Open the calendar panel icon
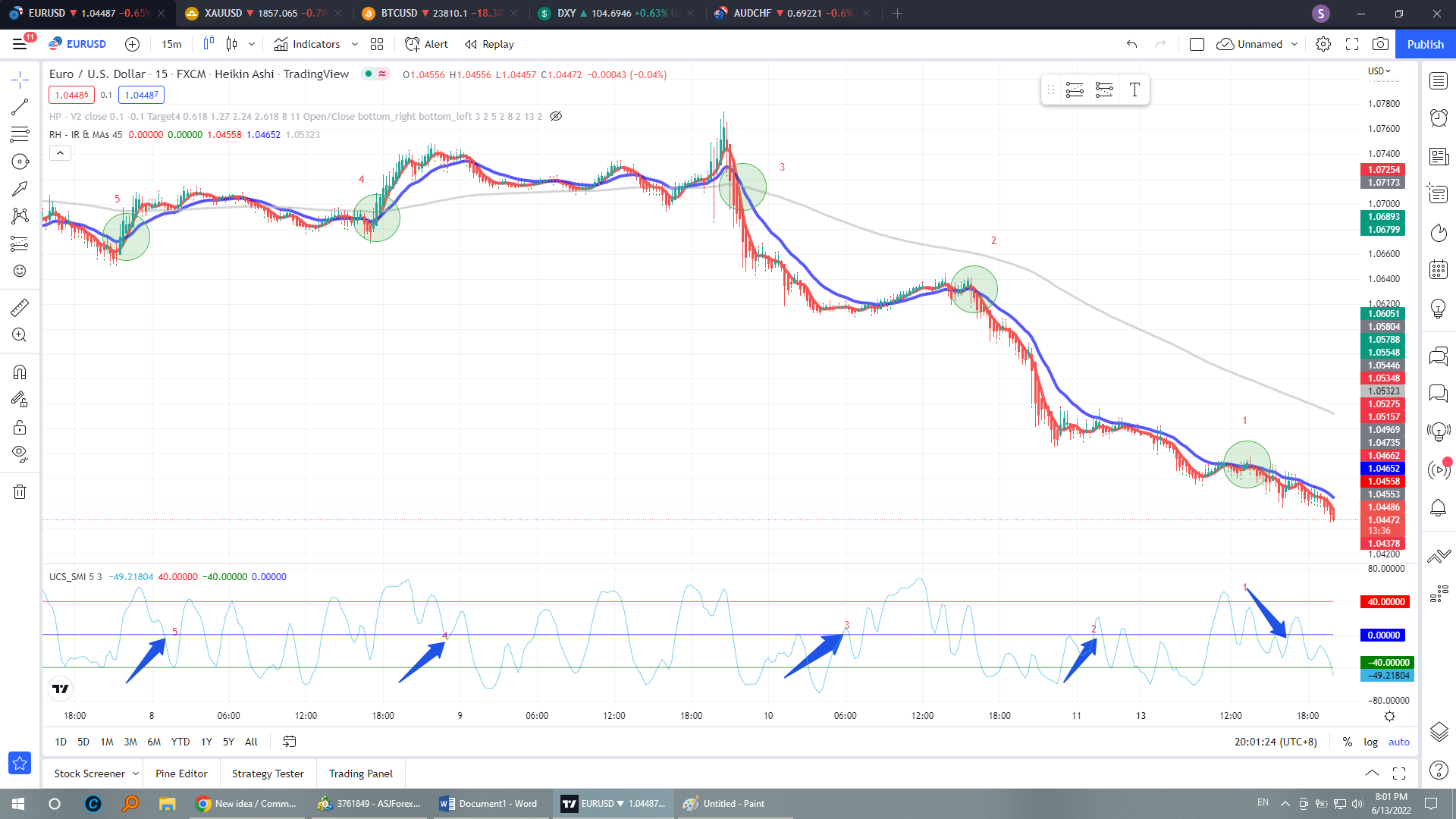Viewport: 1456px width, 819px height. pyautogui.click(x=1439, y=269)
